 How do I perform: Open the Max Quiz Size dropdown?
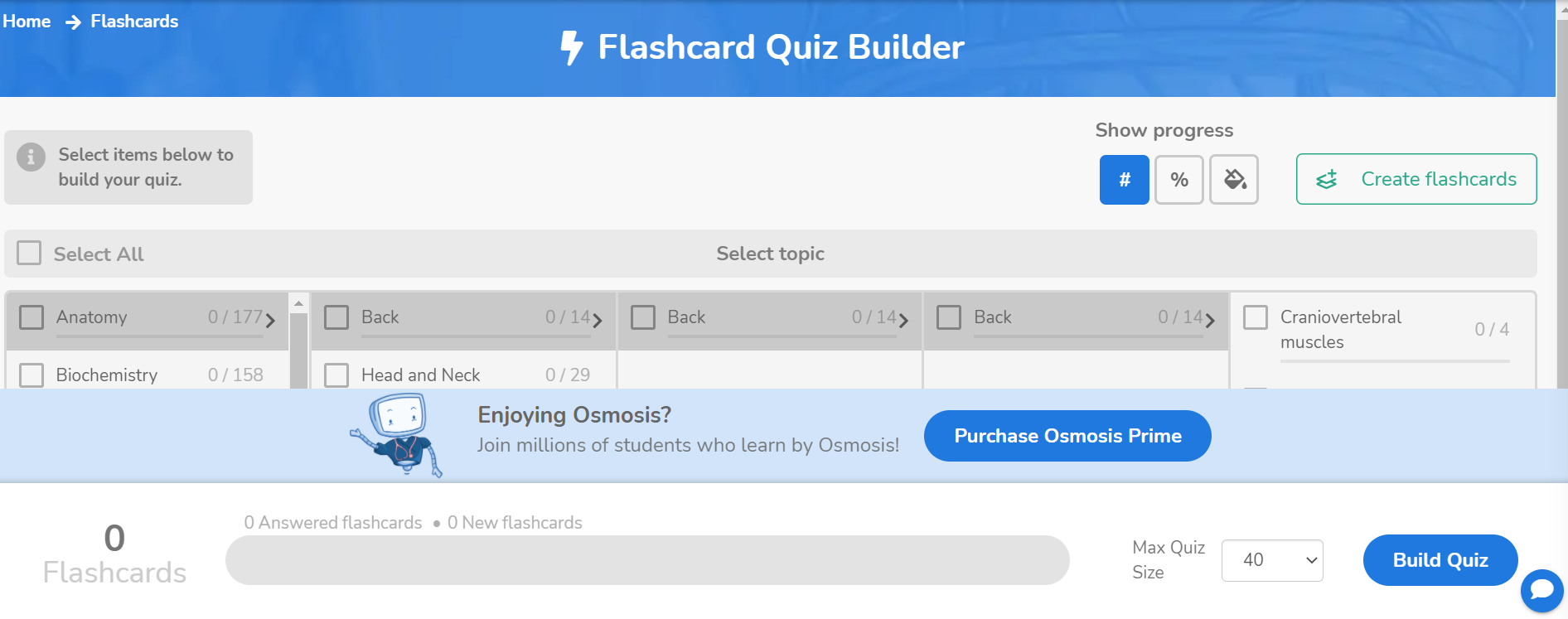pos(1272,561)
